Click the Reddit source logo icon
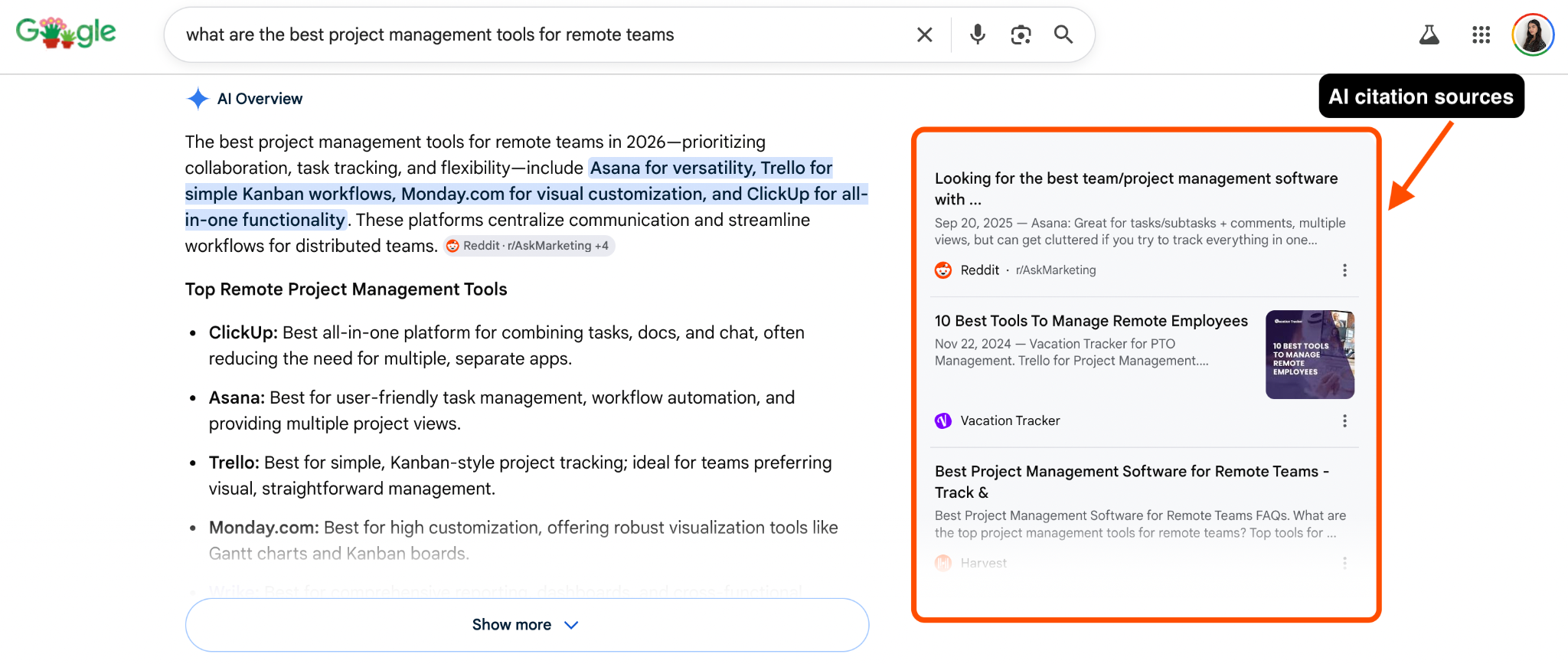 point(943,270)
